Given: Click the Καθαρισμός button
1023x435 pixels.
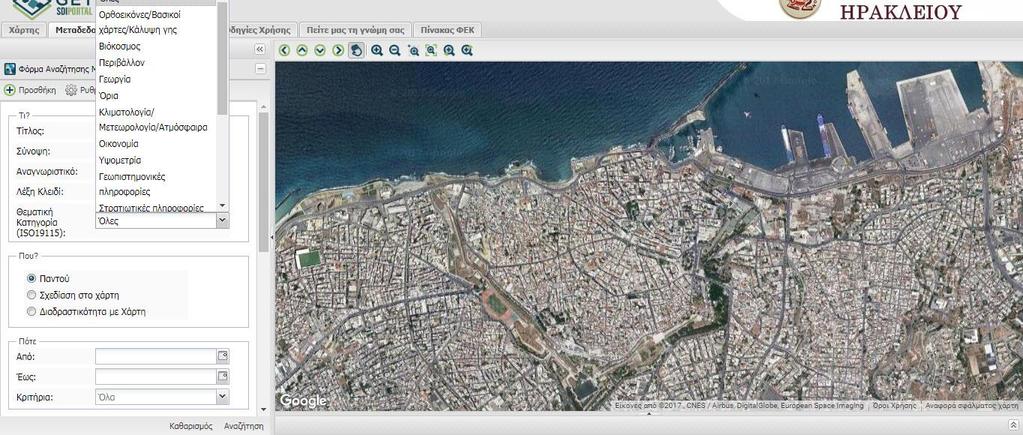Looking at the screenshot, I should click(x=191, y=426).
